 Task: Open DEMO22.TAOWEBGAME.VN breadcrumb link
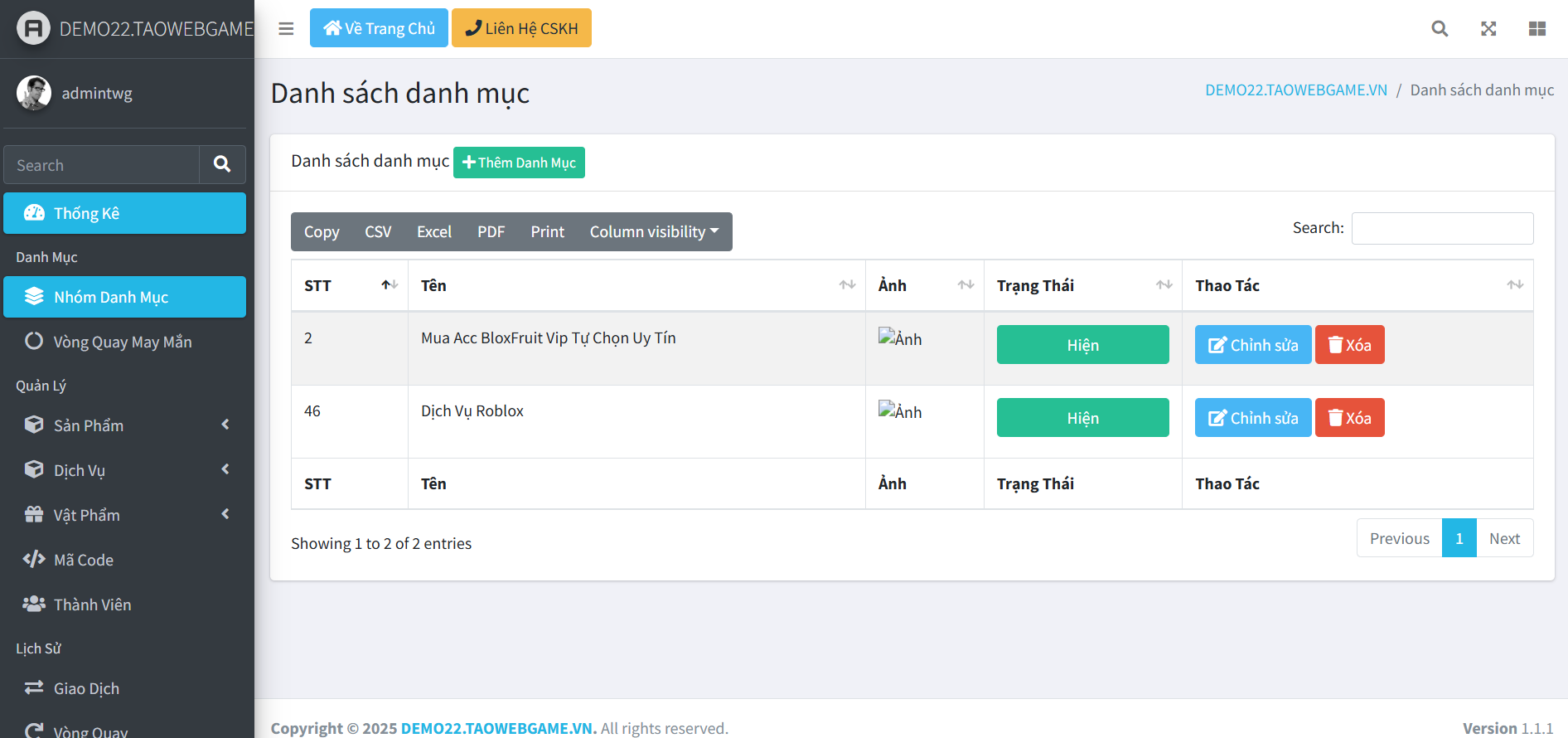(x=1296, y=90)
